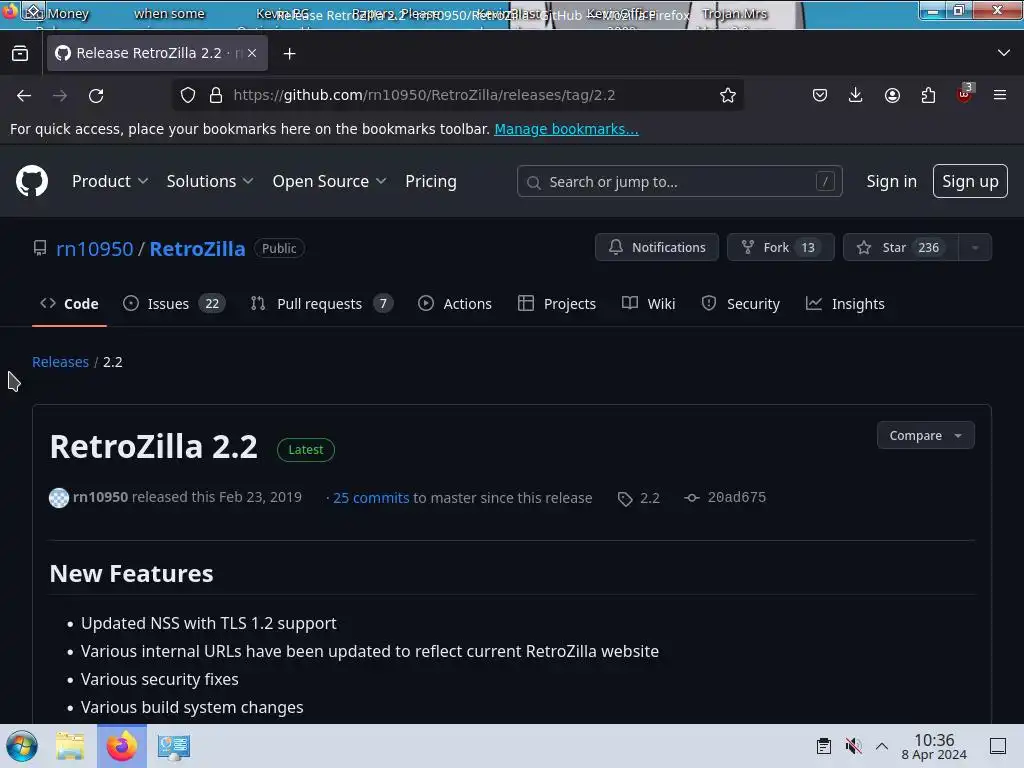The height and width of the screenshot is (768, 1024).
Task: Open the 25 commits link
Action: pos(371,498)
